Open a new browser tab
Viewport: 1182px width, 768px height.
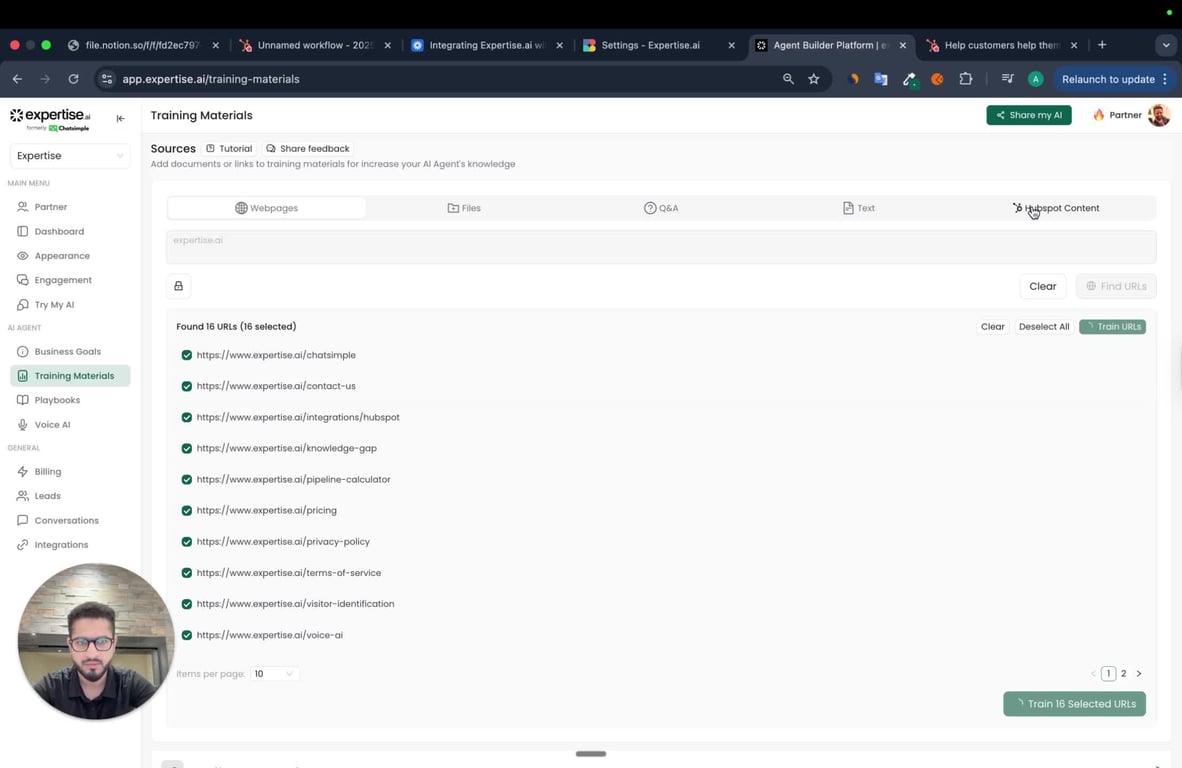point(1102,45)
